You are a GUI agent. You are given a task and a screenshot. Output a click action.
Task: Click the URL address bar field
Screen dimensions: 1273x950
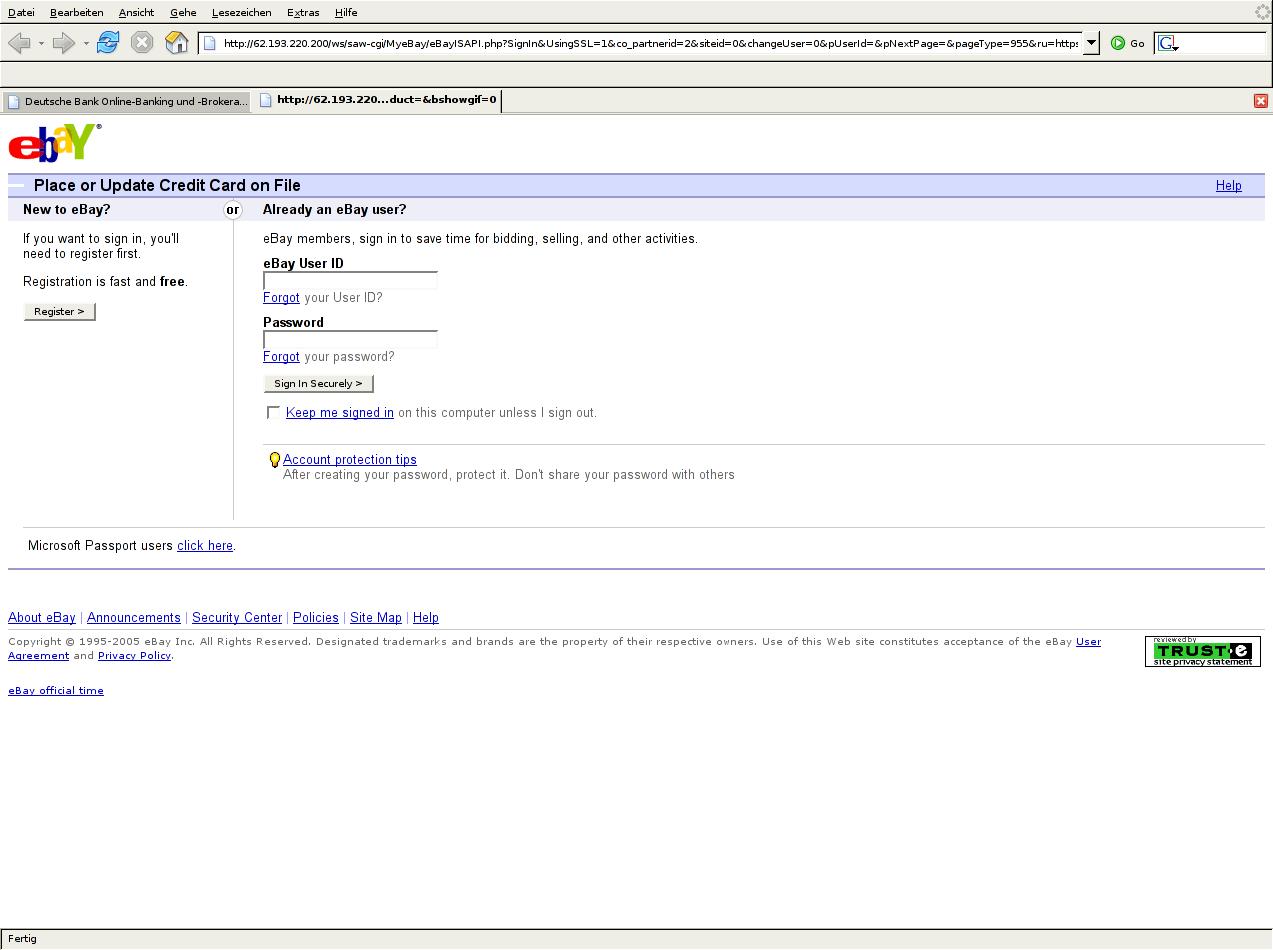650,43
